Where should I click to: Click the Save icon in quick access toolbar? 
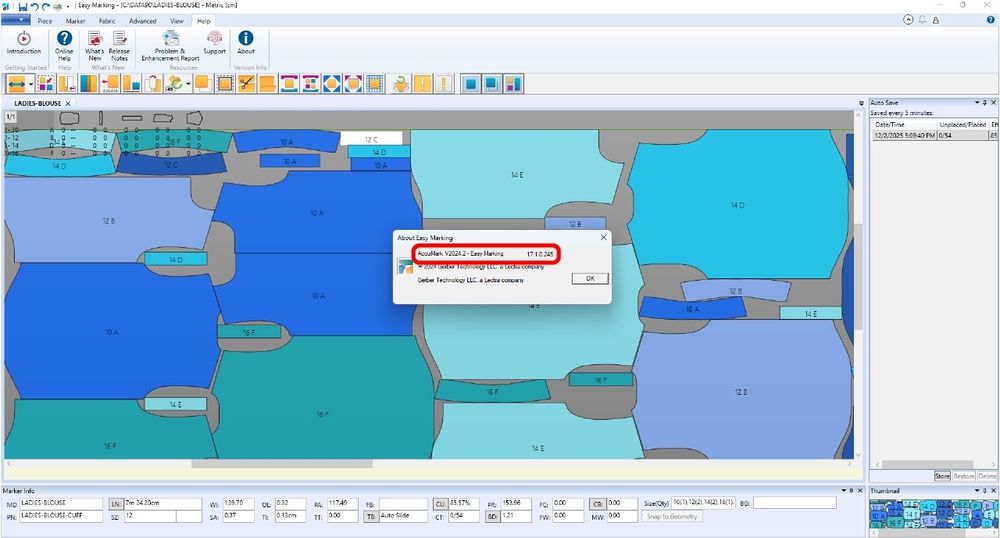coord(23,6)
